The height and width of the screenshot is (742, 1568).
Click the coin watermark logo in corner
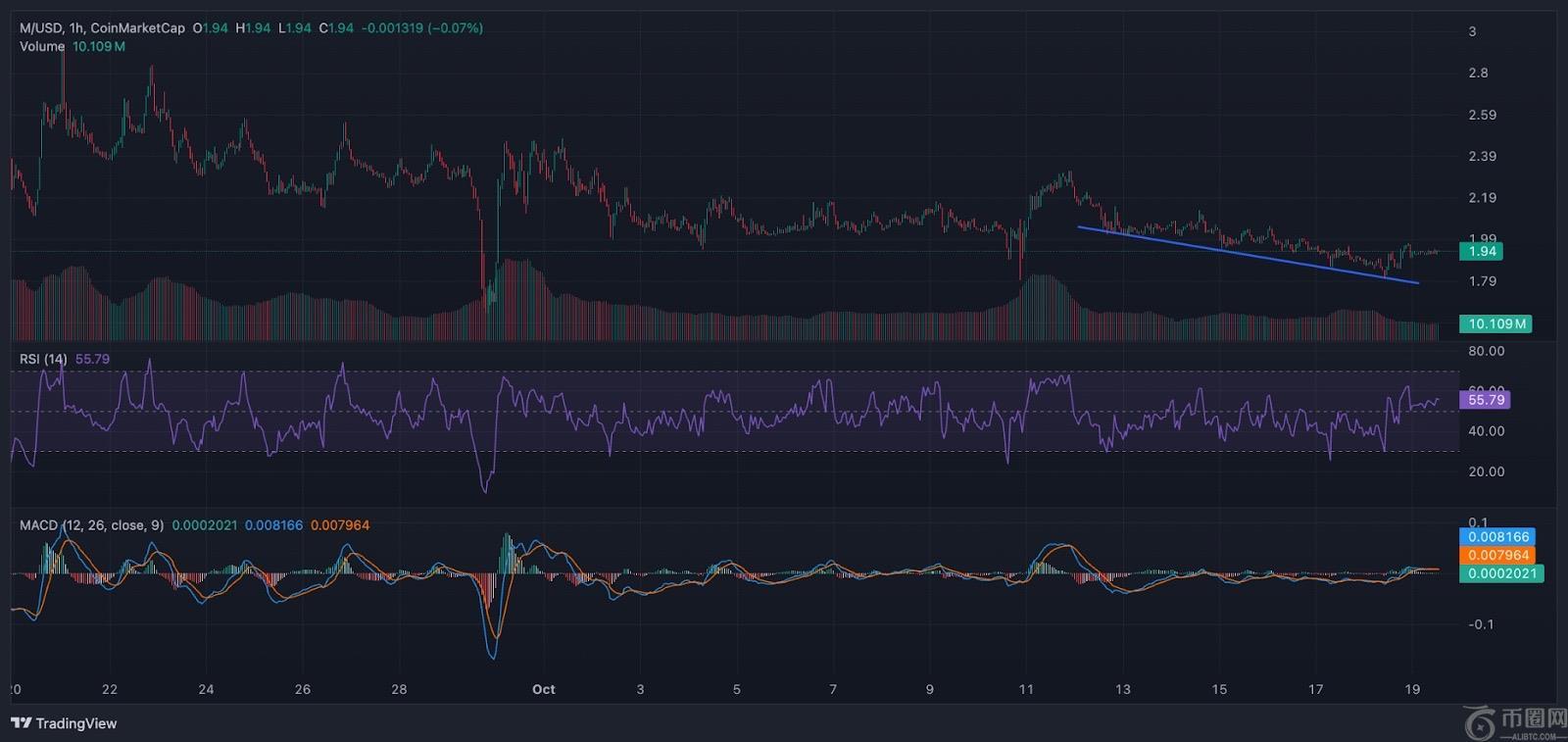click(1483, 725)
